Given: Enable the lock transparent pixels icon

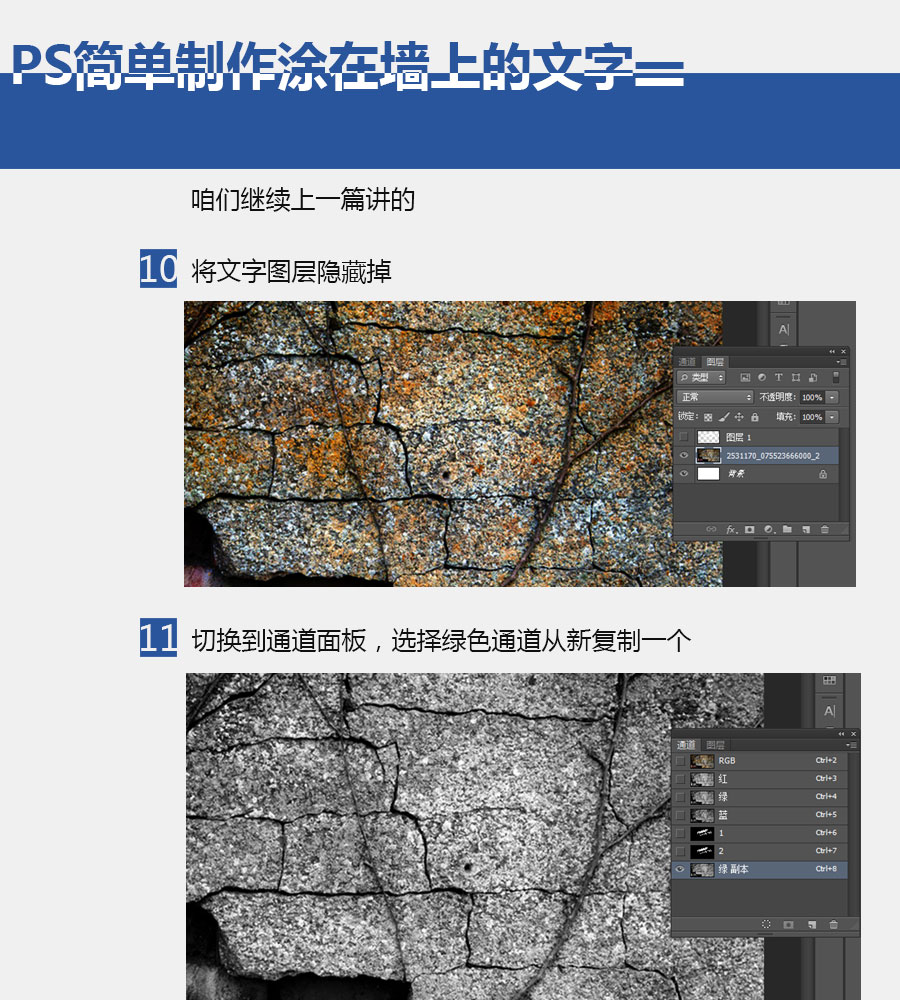Looking at the screenshot, I should [x=708, y=417].
